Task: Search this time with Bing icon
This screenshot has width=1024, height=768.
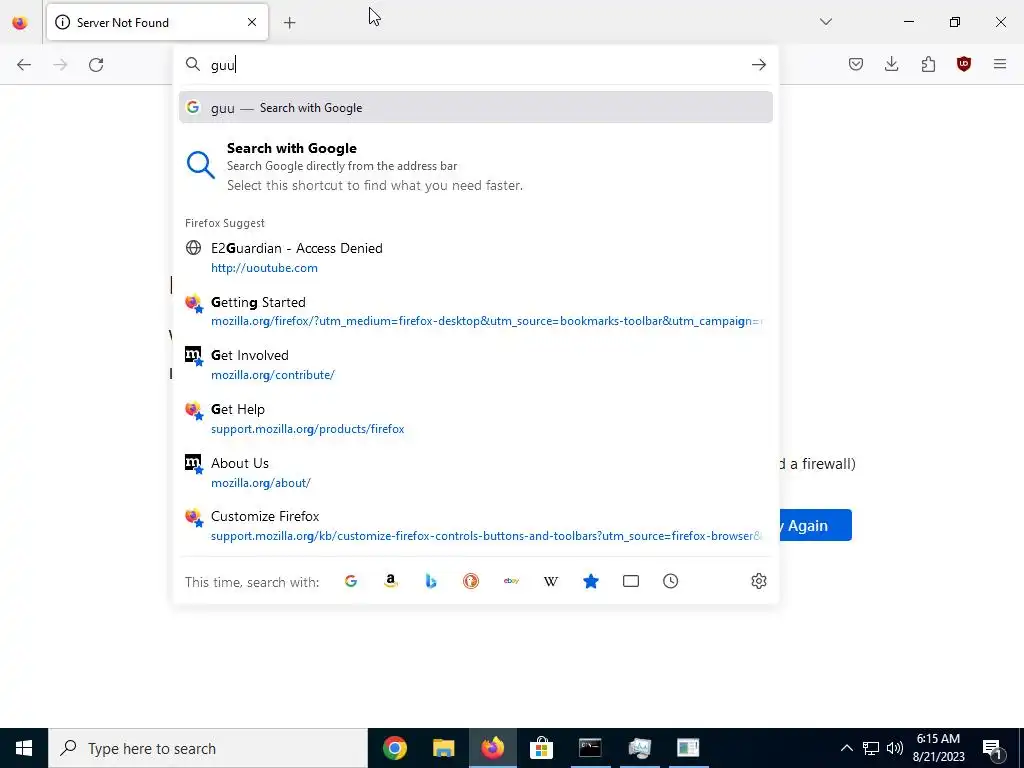Action: pos(431,581)
